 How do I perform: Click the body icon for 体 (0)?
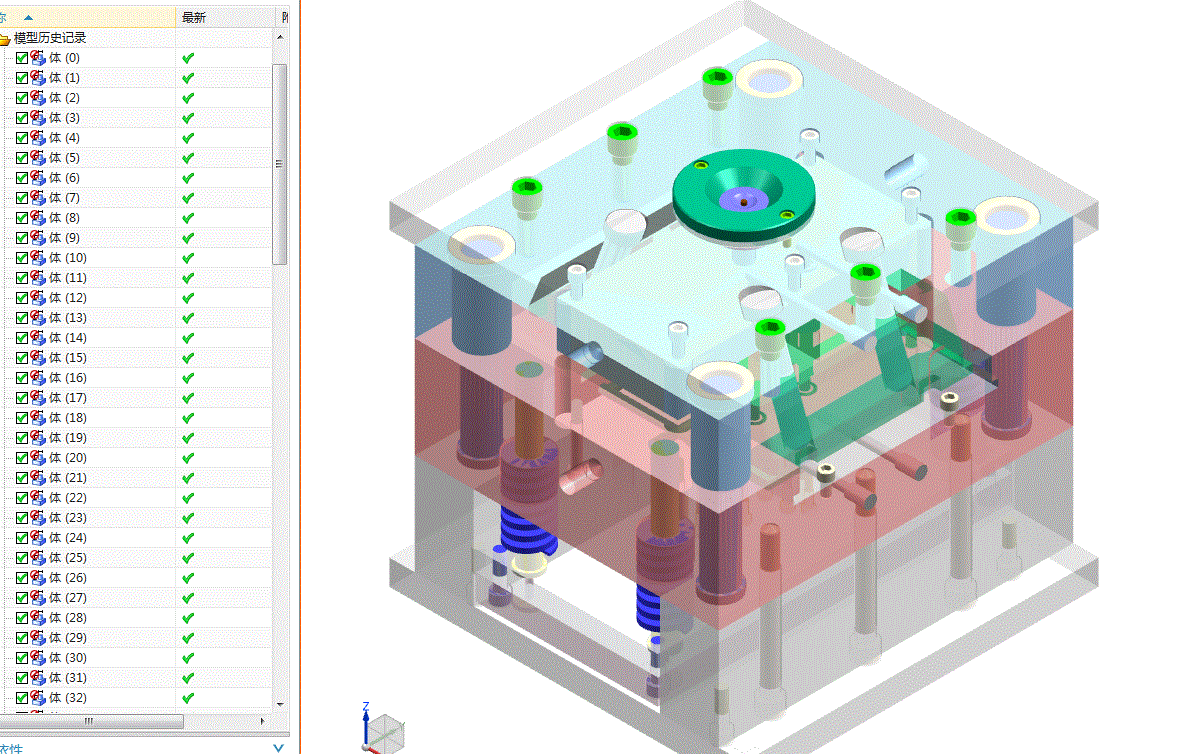click(x=38, y=57)
